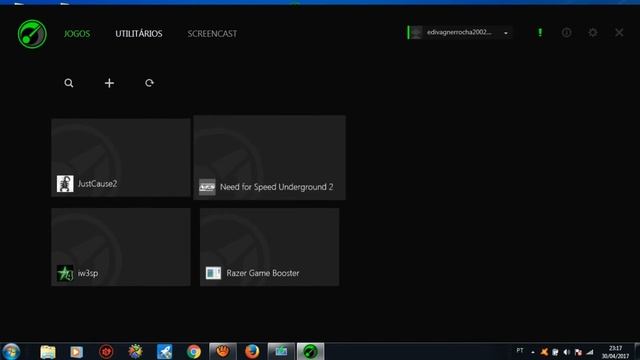
Task: Click the user avatar next to account name
Action: [x=416, y=33]
